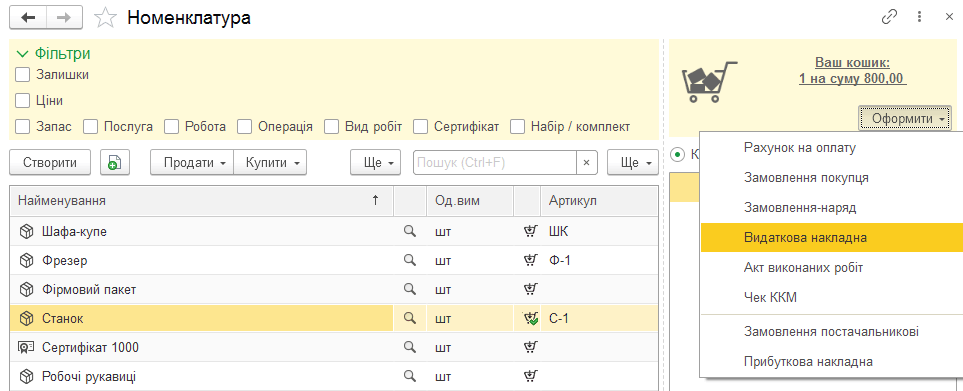Copy link using the chain icon
Viewport: 963px width, 391px height.
[889, 17]
